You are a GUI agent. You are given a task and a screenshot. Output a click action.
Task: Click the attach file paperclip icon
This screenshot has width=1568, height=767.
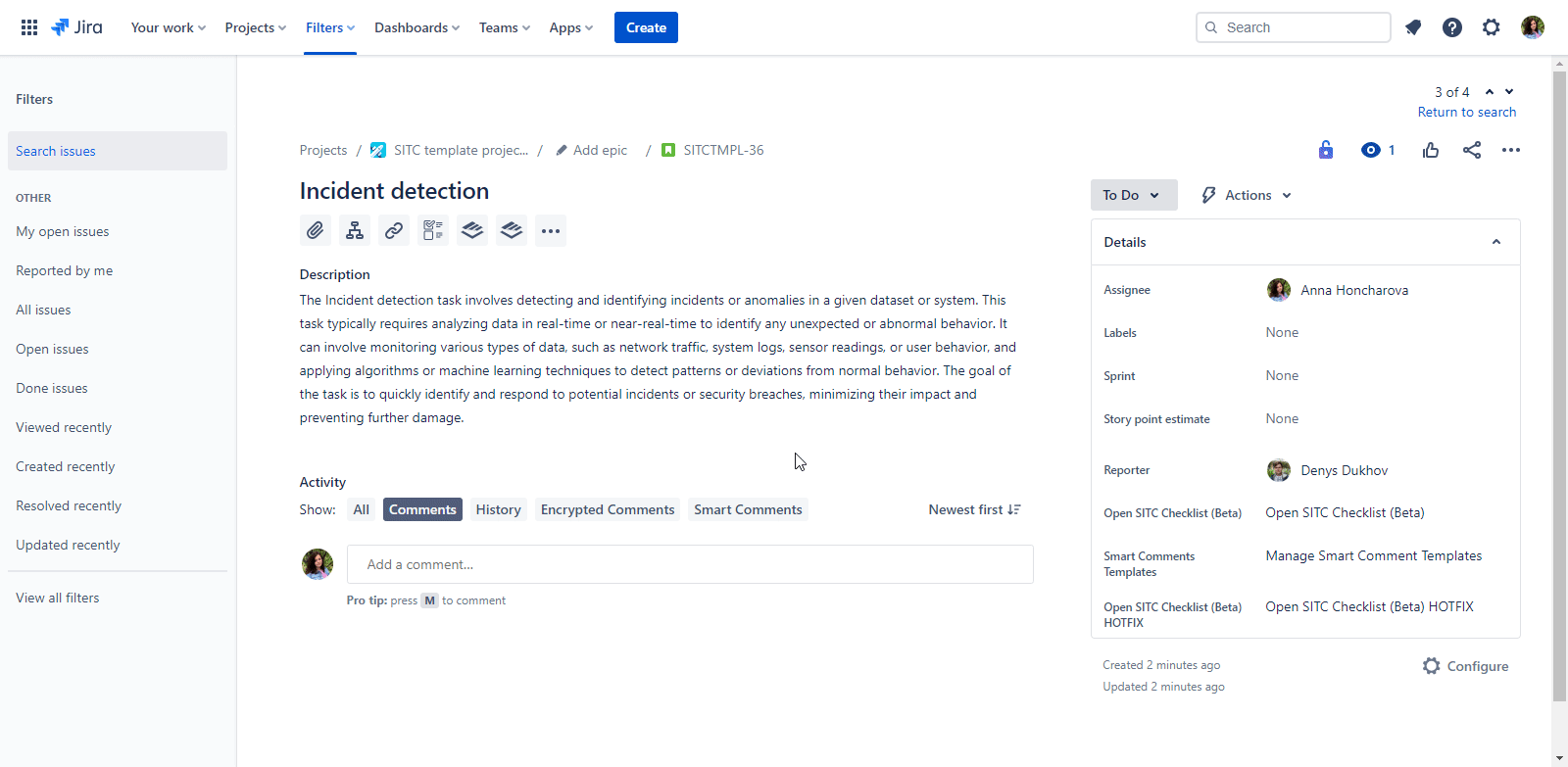coord(315,230)
